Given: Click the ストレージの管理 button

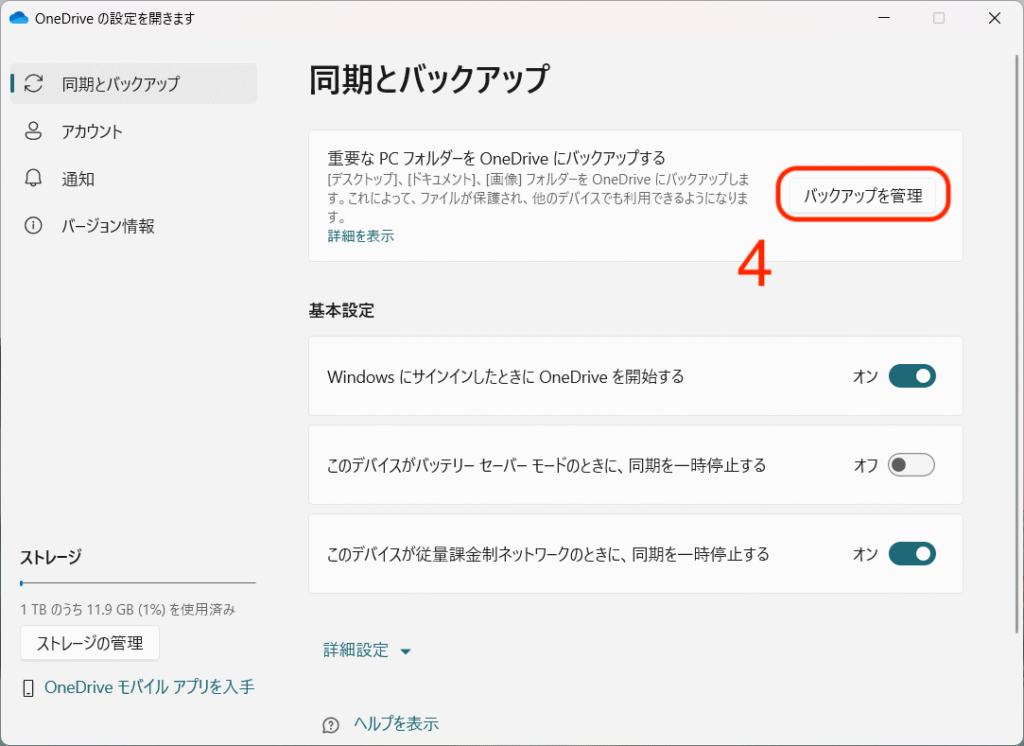Looking at the screenshot, I should tap(90, 643).
